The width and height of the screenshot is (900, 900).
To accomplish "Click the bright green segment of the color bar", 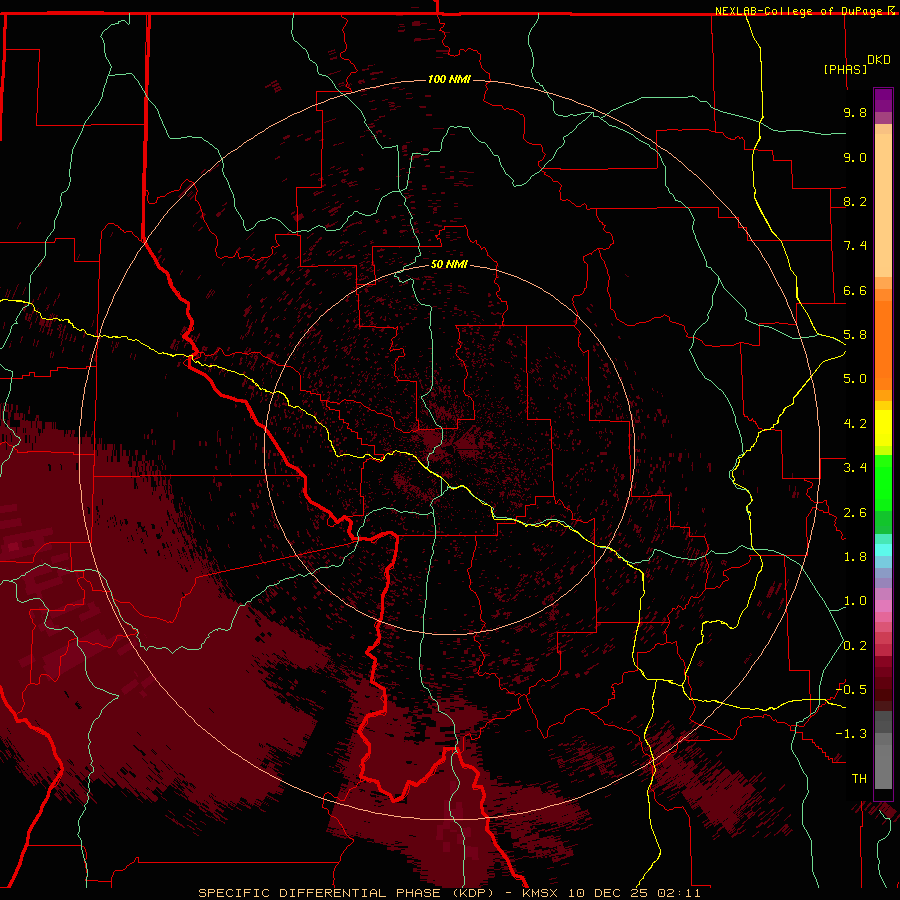I will [883, 482].
